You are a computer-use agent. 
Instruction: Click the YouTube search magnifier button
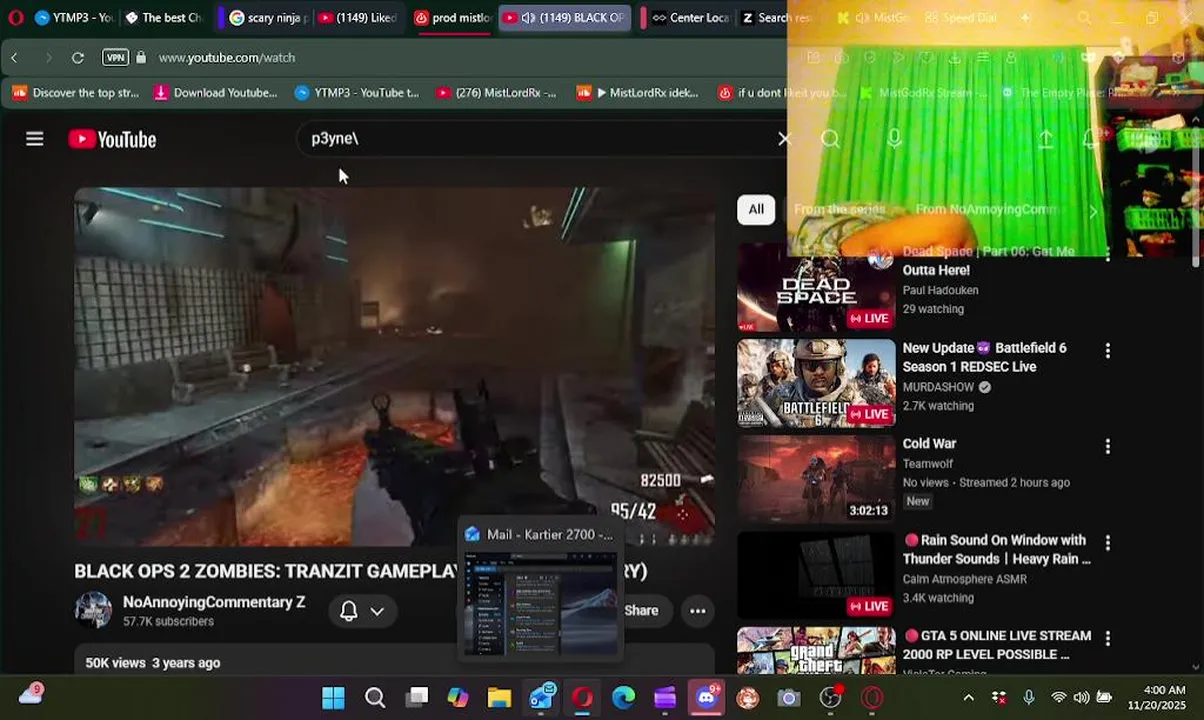click(x=830, y=139)
